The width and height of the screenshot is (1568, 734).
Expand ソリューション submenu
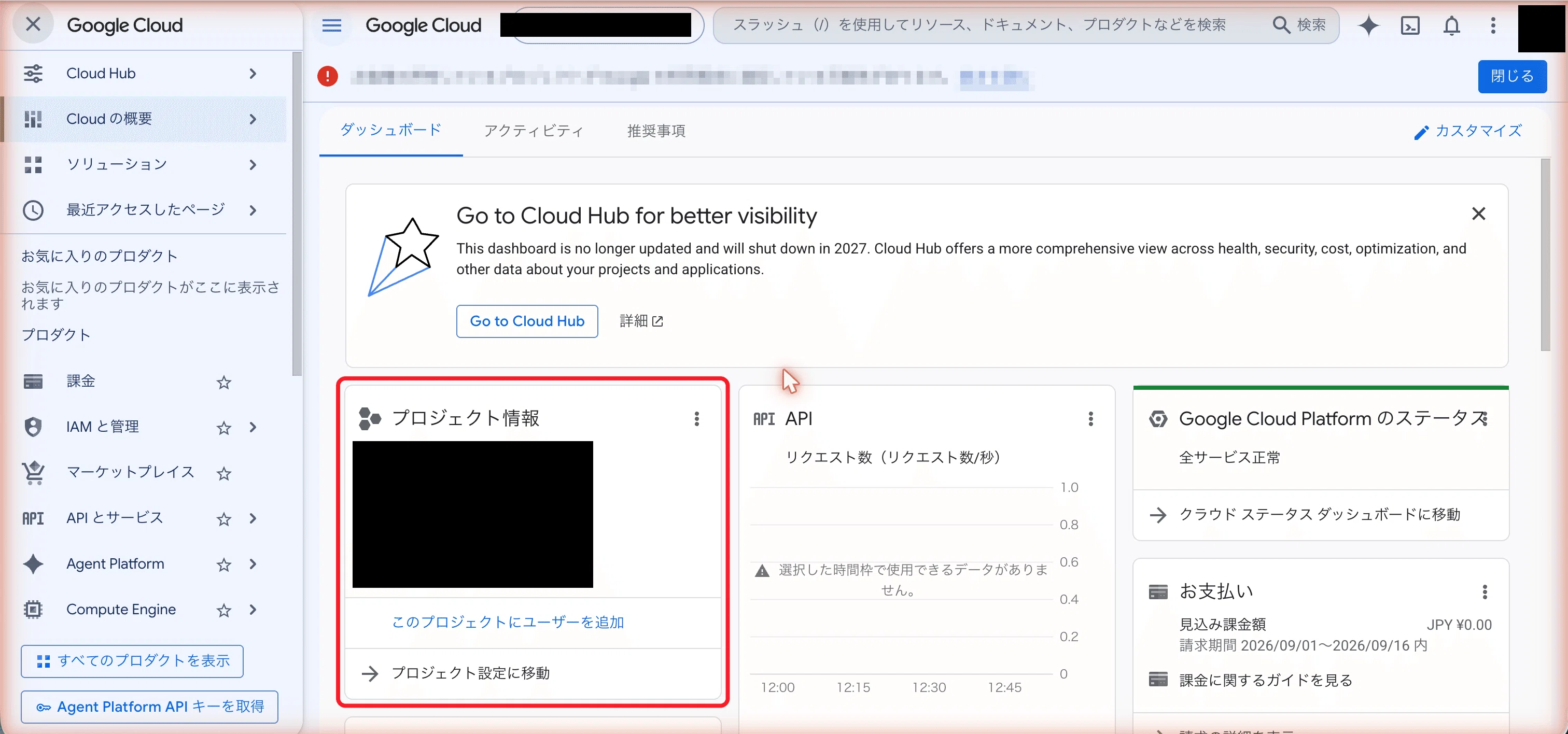[253, 165]
